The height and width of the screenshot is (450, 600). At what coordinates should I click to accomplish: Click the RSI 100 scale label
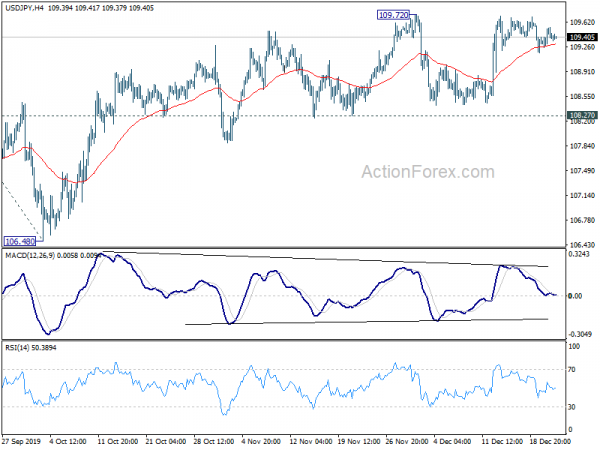tap(574, 347)
